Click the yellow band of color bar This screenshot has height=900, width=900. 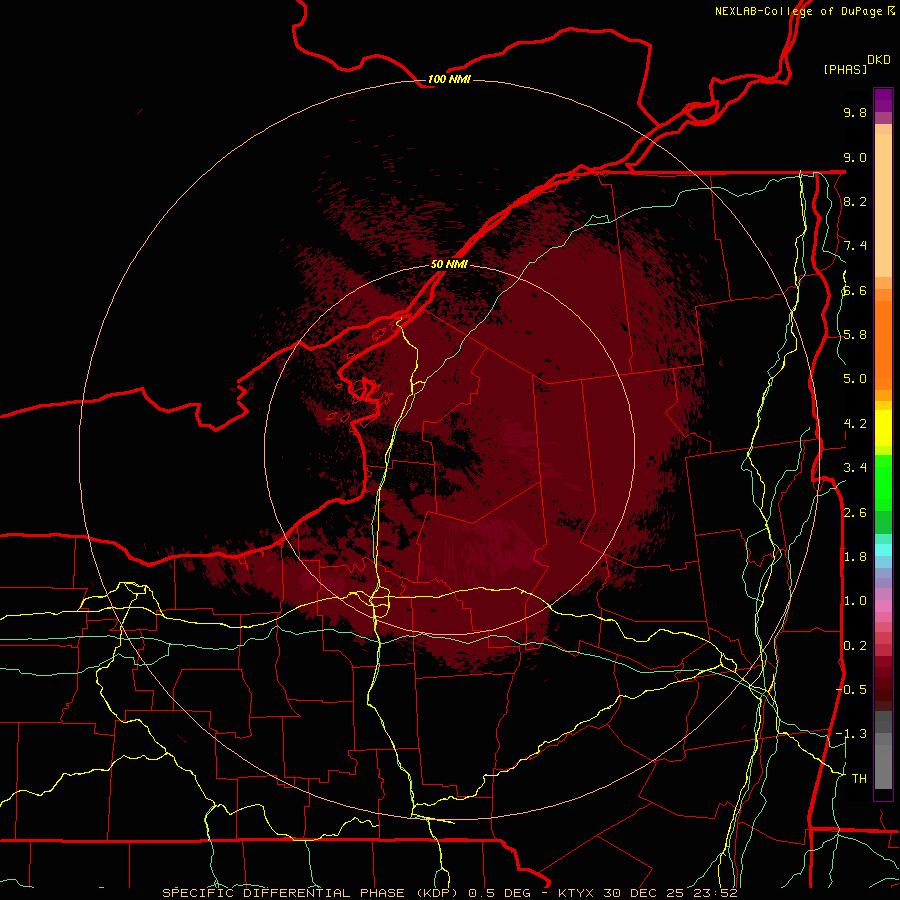[883, 428]
